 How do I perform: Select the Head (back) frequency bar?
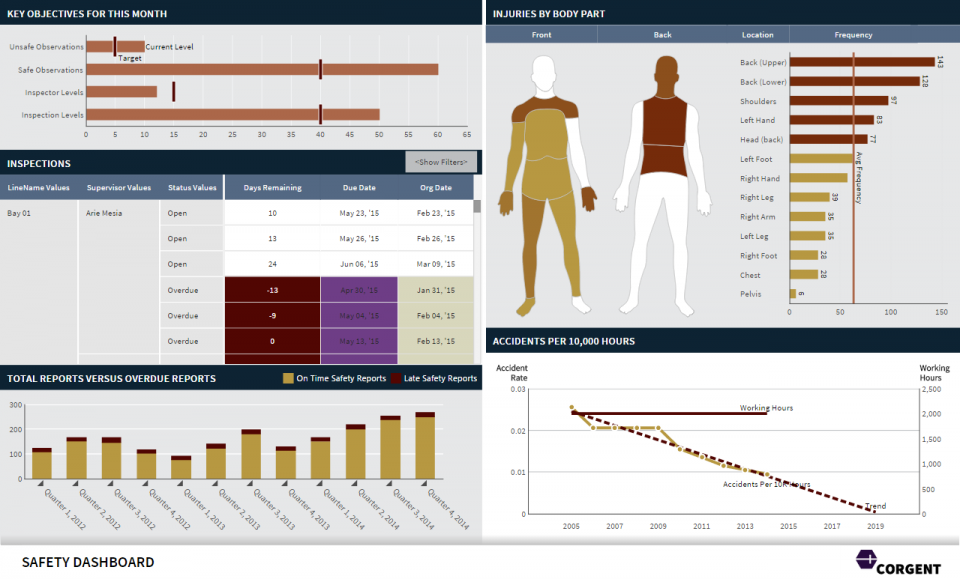tap(828, 140)
